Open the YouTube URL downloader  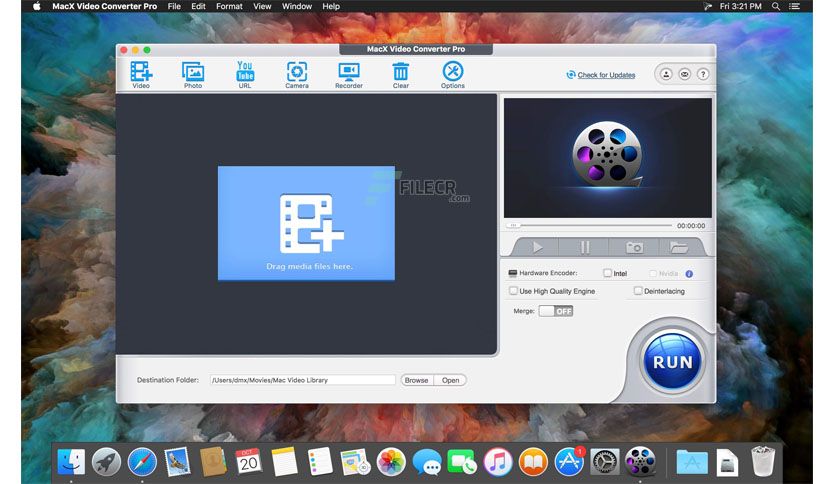pos(245,74)
